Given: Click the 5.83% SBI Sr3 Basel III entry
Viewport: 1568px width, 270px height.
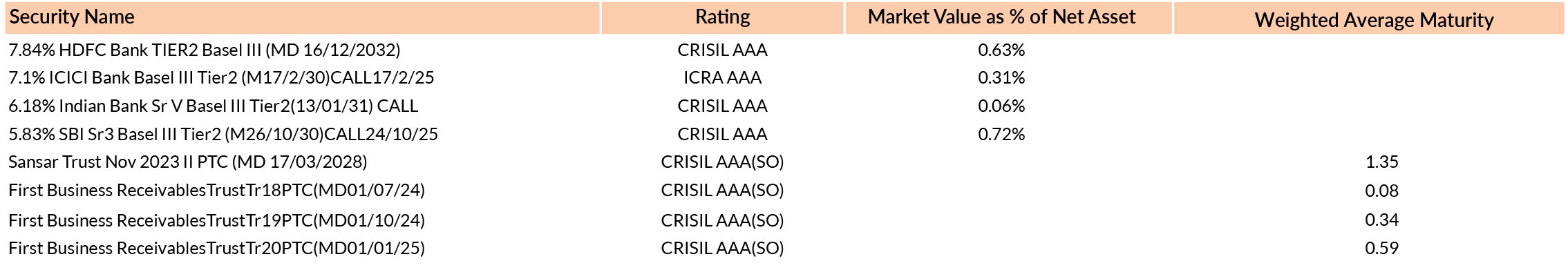Looking at the screenshot, I should [x=223, y=134].
